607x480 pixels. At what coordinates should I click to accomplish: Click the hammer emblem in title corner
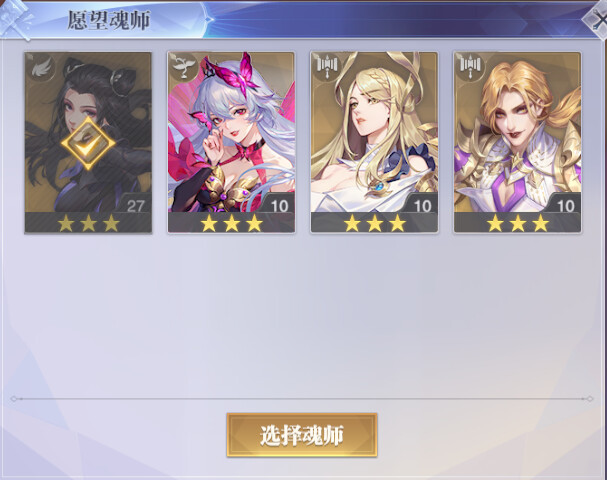tap(16, 19)
